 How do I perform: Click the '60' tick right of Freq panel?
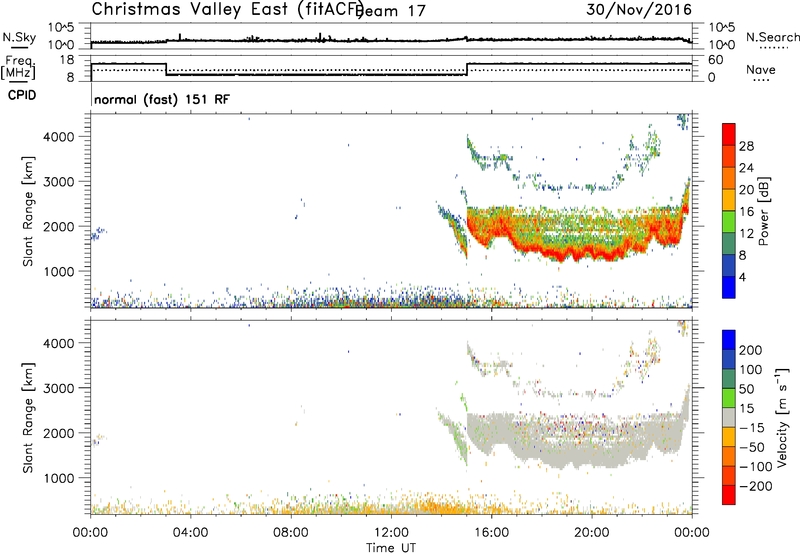(x=716, y=60)
